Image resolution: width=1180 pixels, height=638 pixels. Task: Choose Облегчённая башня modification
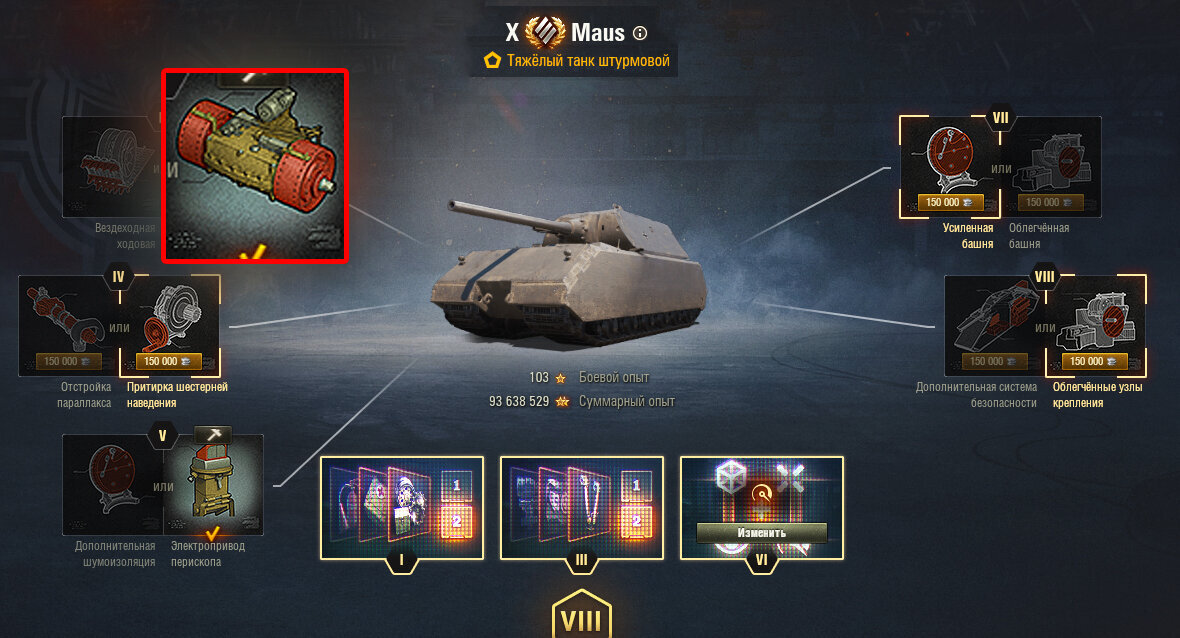1051,167
